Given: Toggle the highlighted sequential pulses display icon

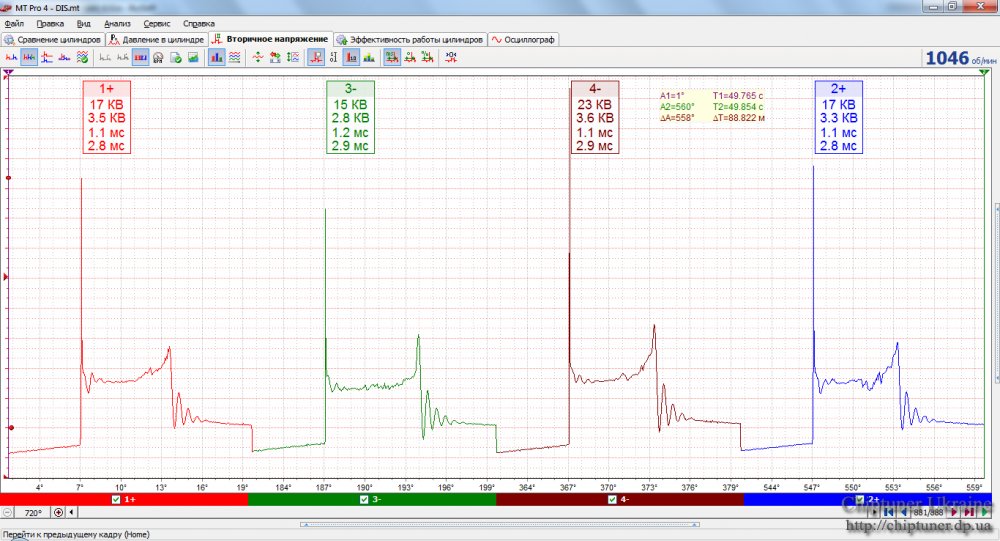Looking at the screenshot, I should 29,57.
